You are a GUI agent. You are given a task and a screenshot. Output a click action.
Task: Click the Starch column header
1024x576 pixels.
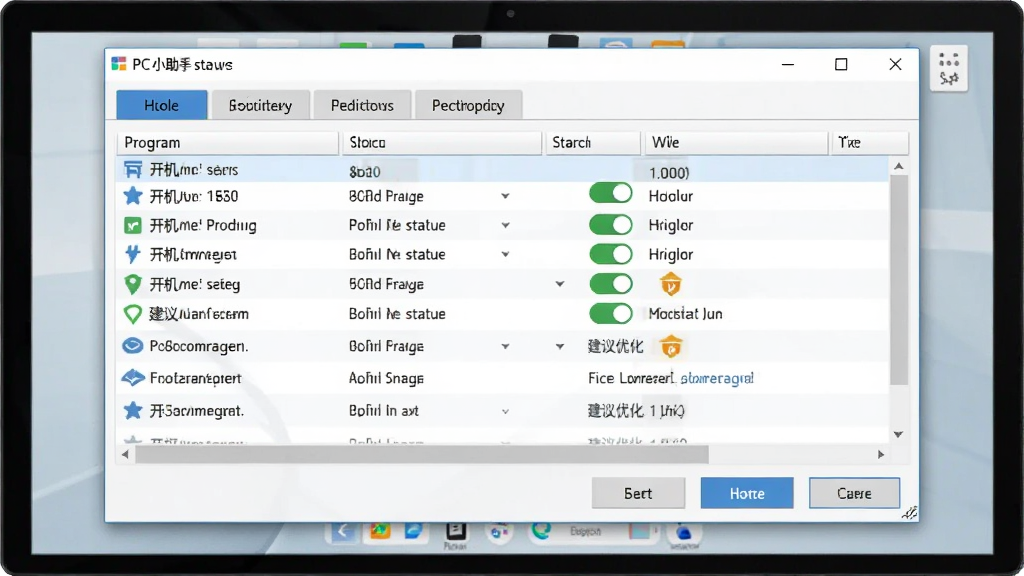593,142
